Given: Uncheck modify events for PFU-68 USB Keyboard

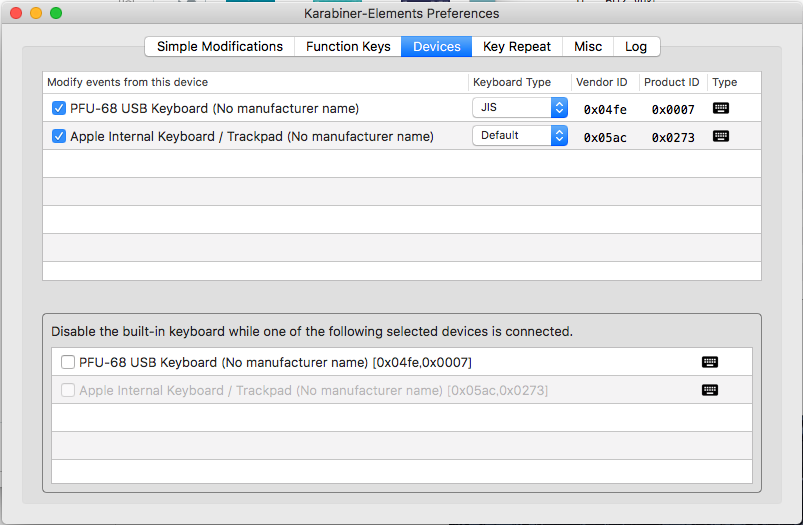Looking at the screenshot, I should (x=59, y=108).
